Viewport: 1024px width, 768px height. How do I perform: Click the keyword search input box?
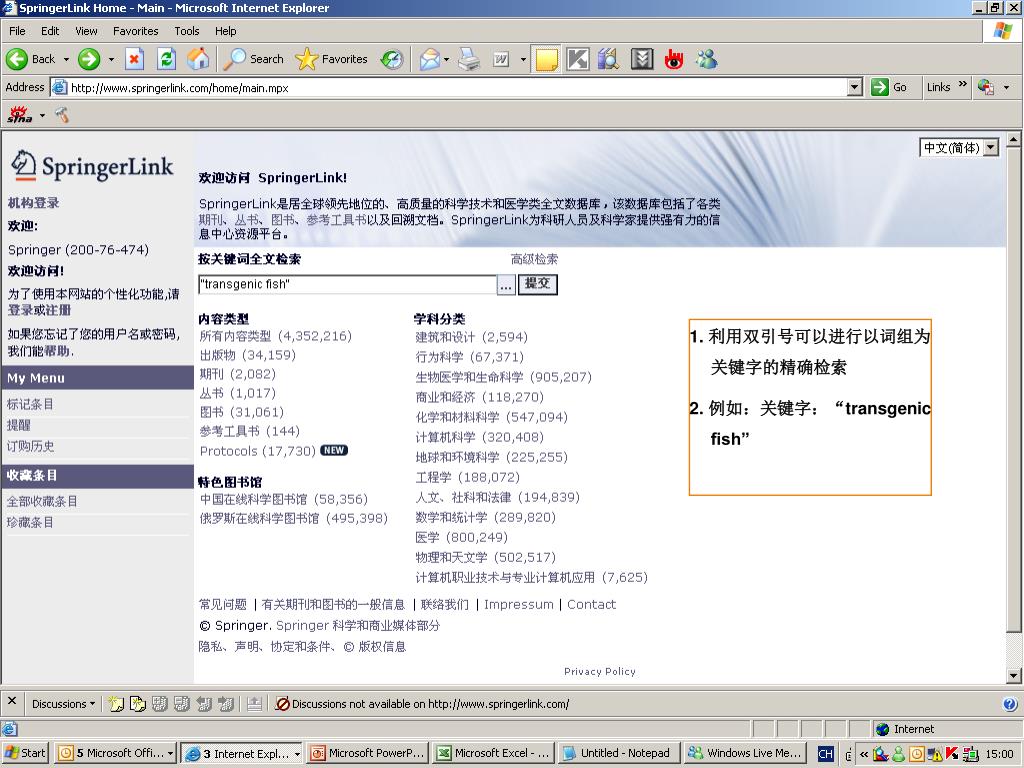click(x=347, y=284)
